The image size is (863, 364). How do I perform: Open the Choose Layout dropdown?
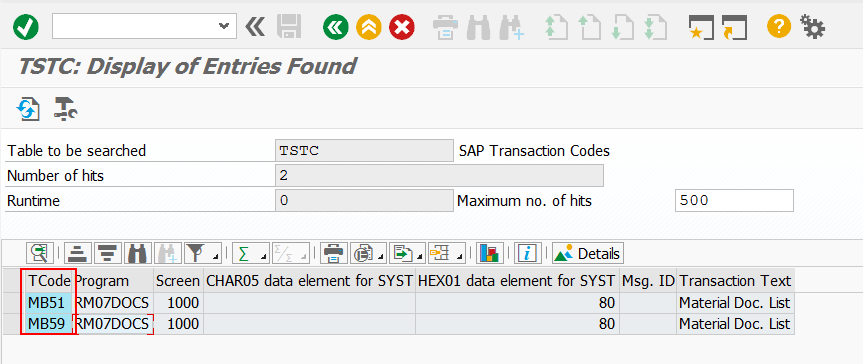point(447,253)
